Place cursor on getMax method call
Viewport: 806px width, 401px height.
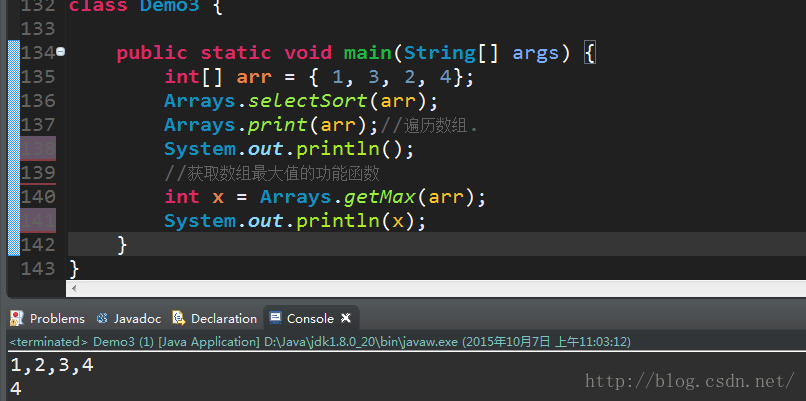[x=380, y=197]
